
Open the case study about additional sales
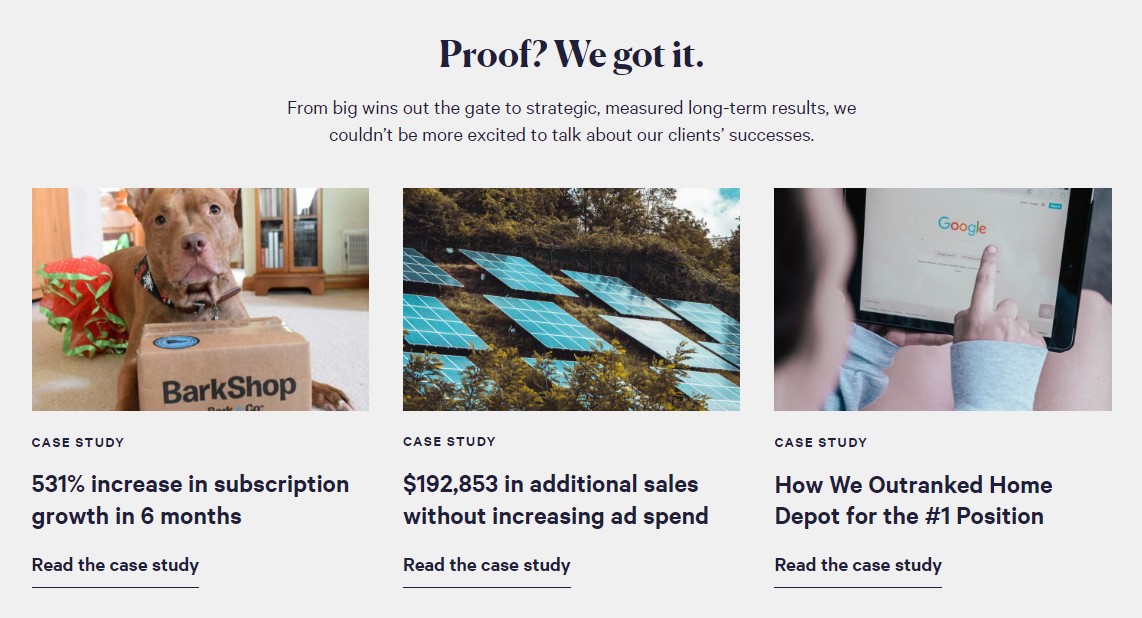coord(486,565)
